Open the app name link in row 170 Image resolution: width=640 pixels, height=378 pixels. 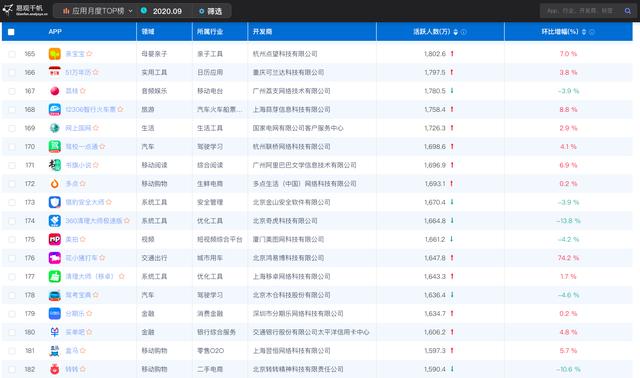(82, 147)
